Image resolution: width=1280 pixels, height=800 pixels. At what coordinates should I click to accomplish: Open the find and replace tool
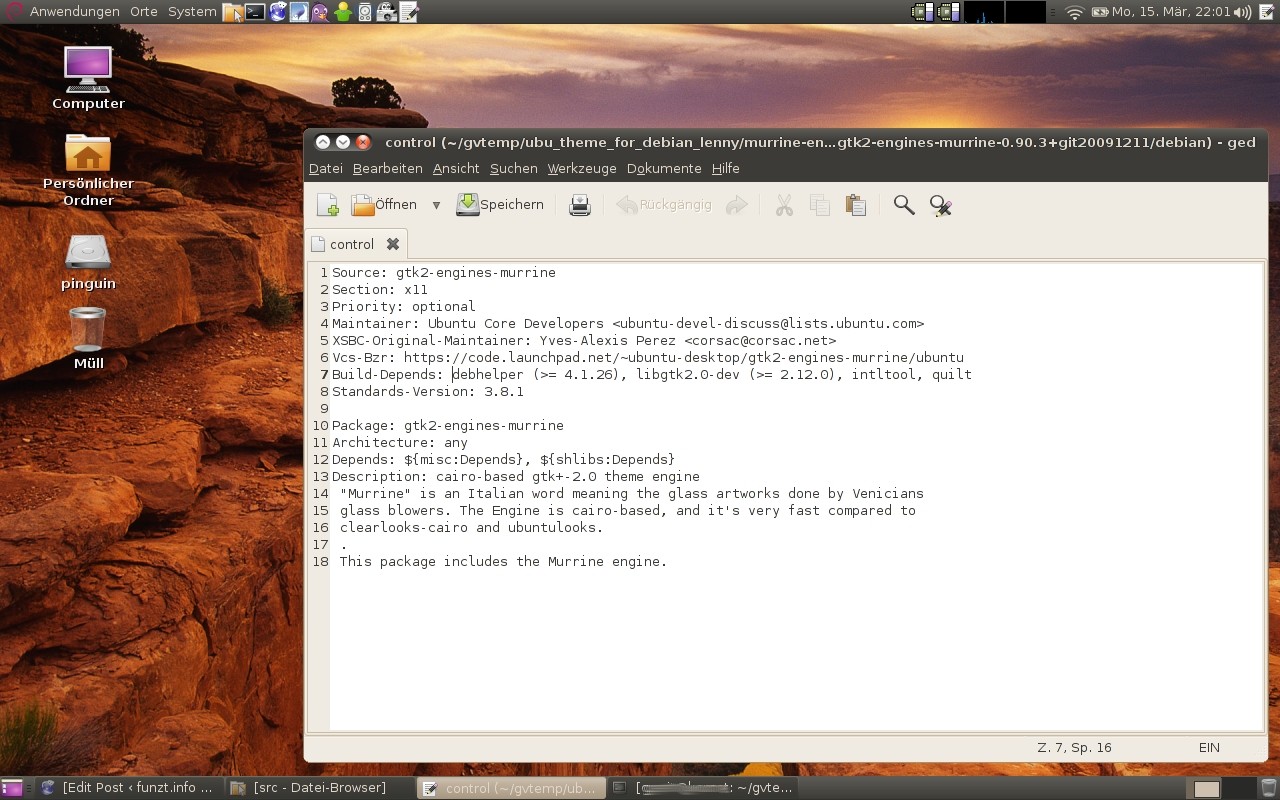tap(940, 205)
